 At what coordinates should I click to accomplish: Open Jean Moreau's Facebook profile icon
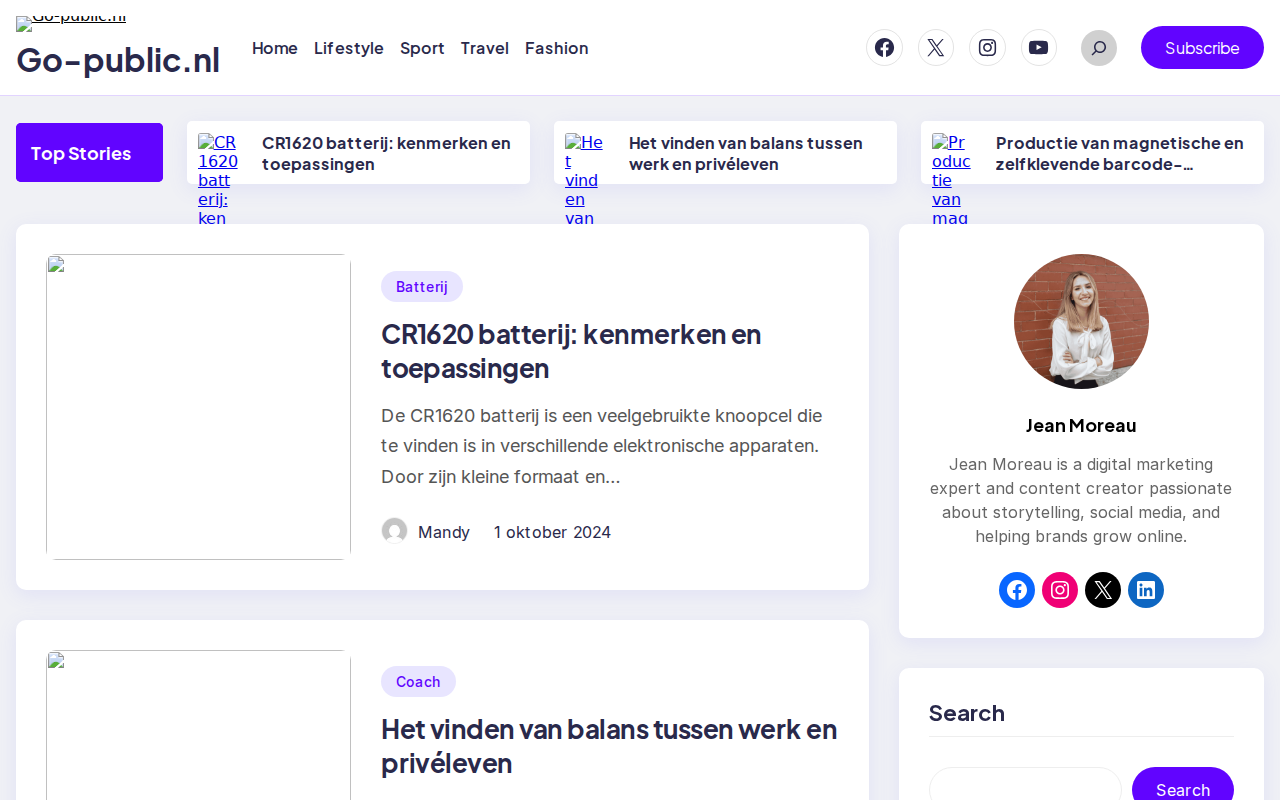[x=1017, y=590]
